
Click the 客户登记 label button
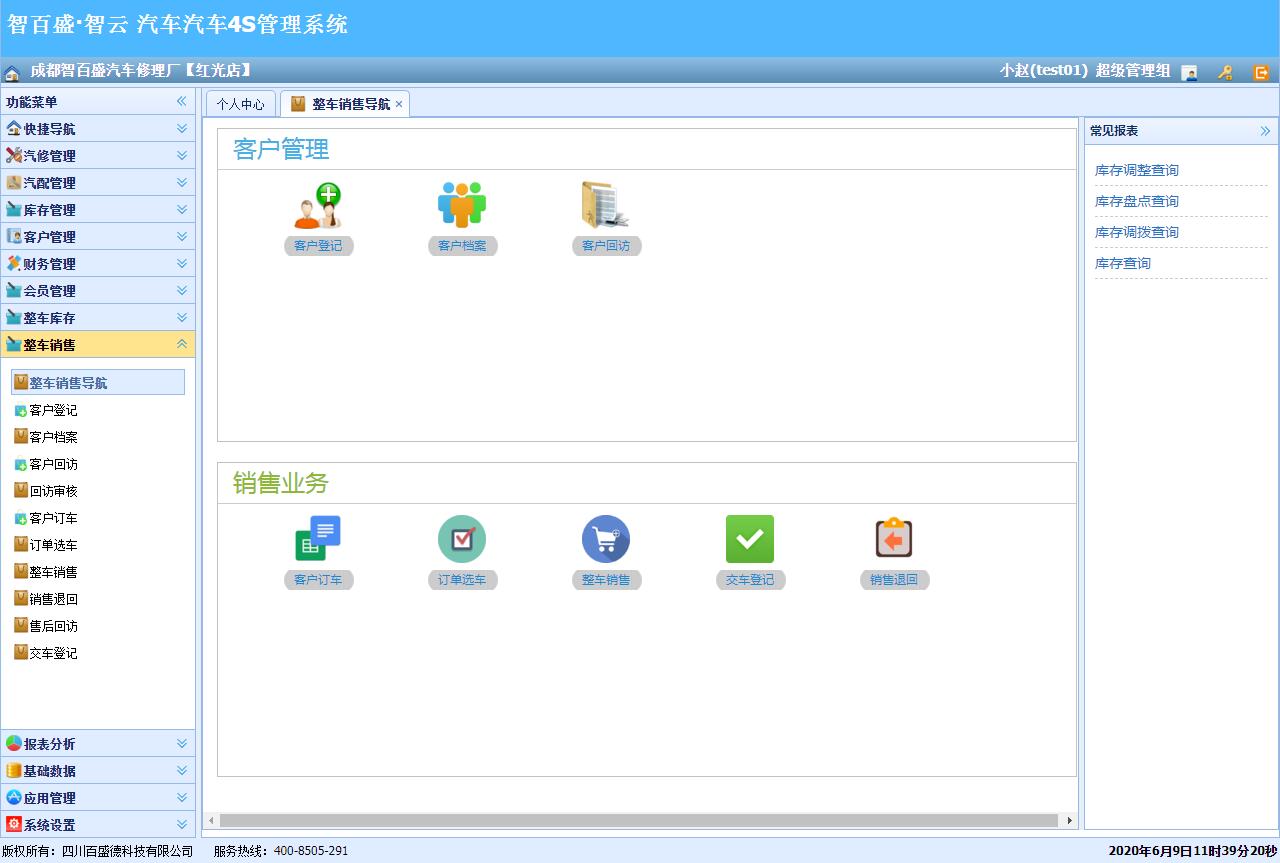point(318,246)
